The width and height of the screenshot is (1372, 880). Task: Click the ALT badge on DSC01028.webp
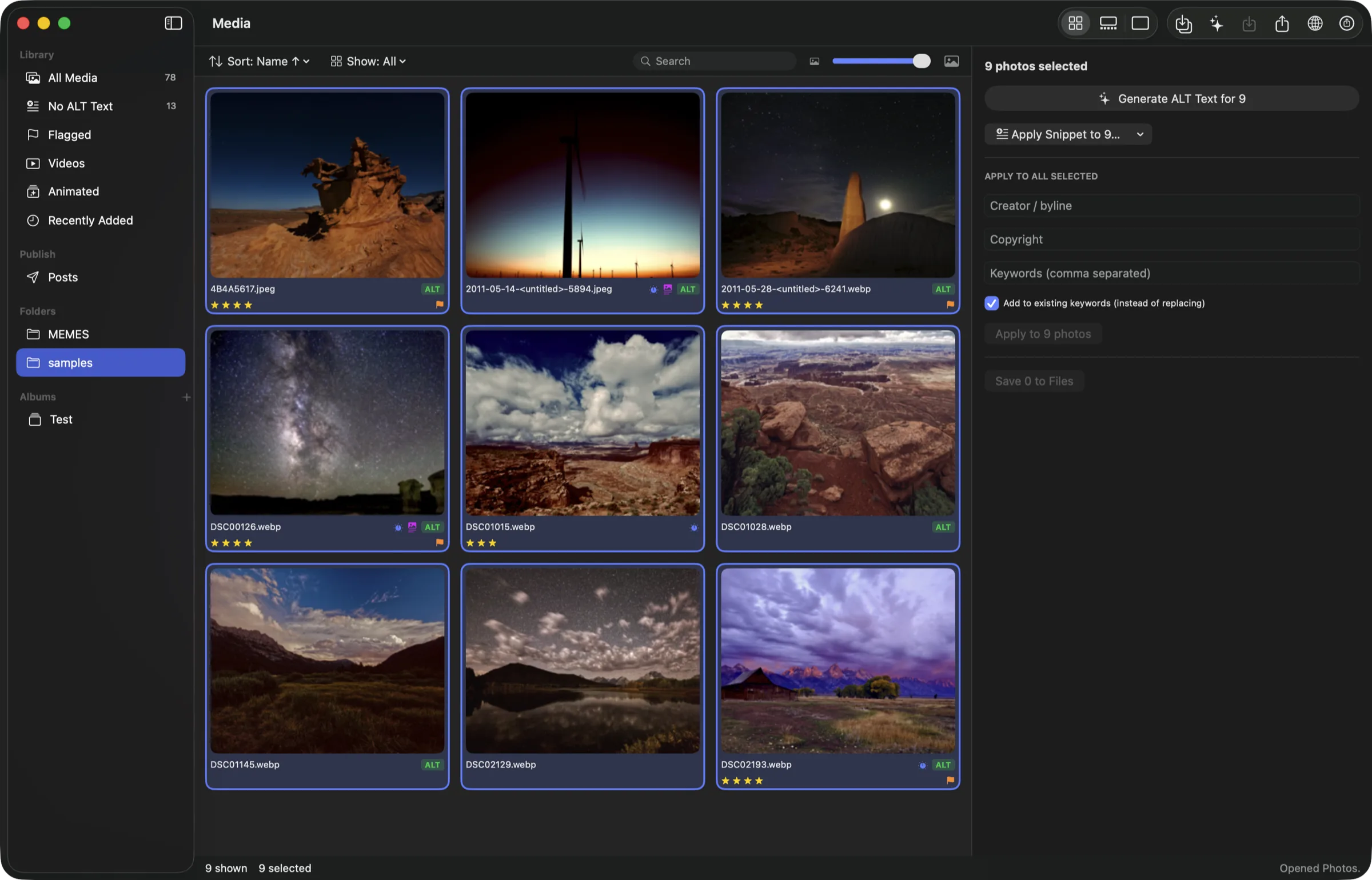tap(943, 527)
